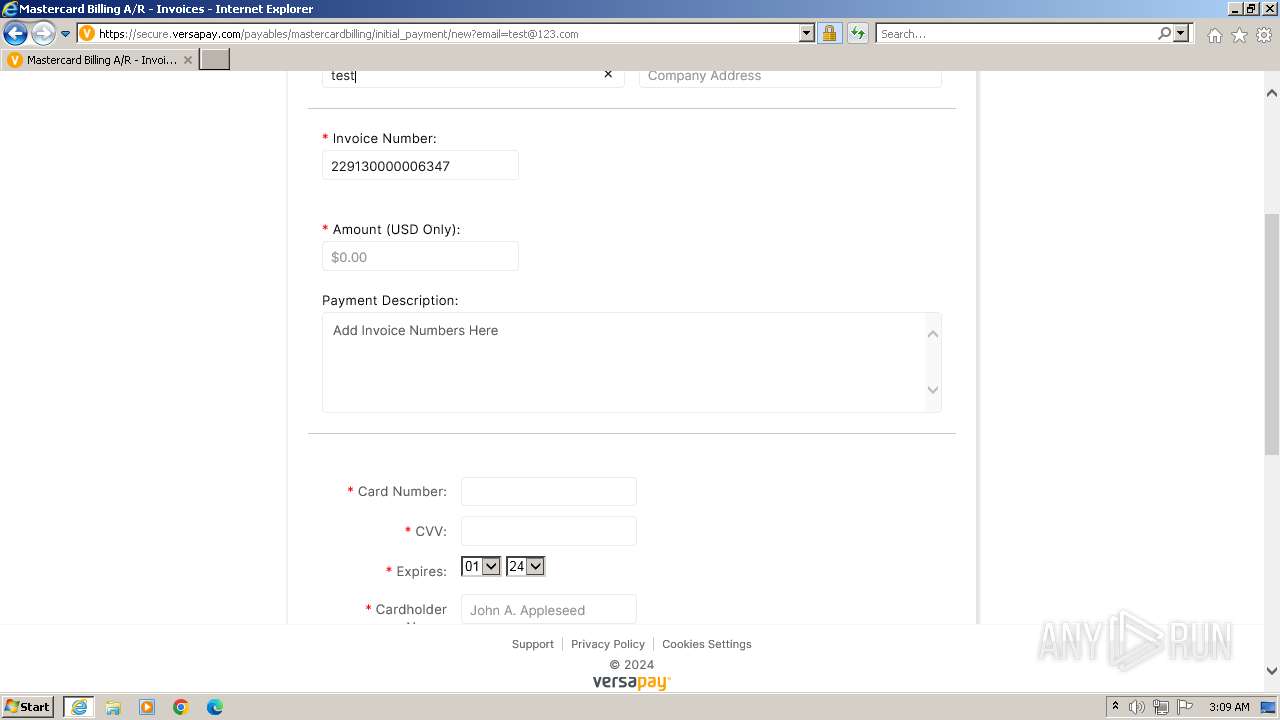Open the Cookies Settings link
The height and width of the screenshot is (720, 1280).
(707, 644)
